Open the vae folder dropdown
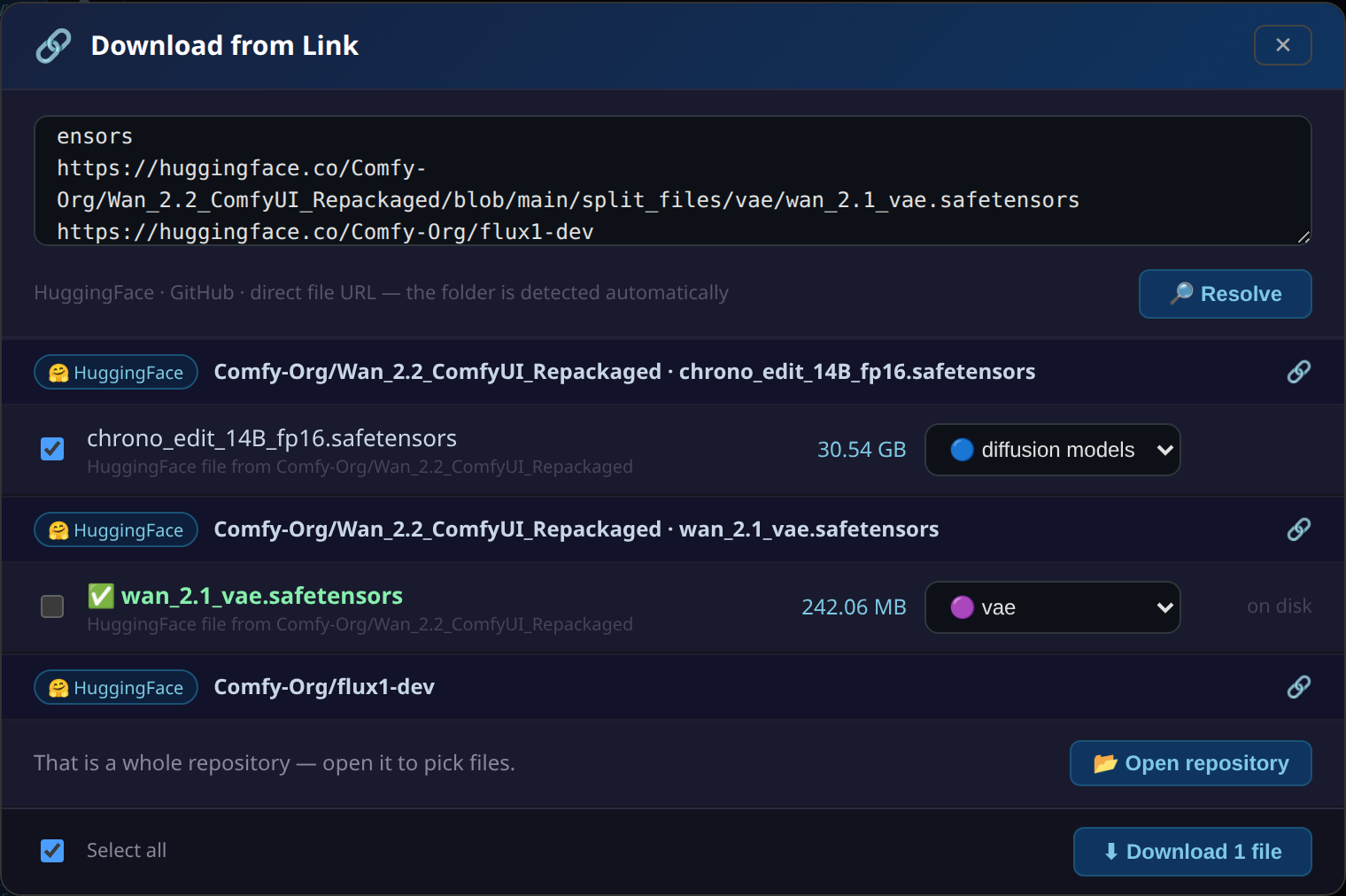This screenshot has height=896, width=1346. click(x=1052, y=607)
